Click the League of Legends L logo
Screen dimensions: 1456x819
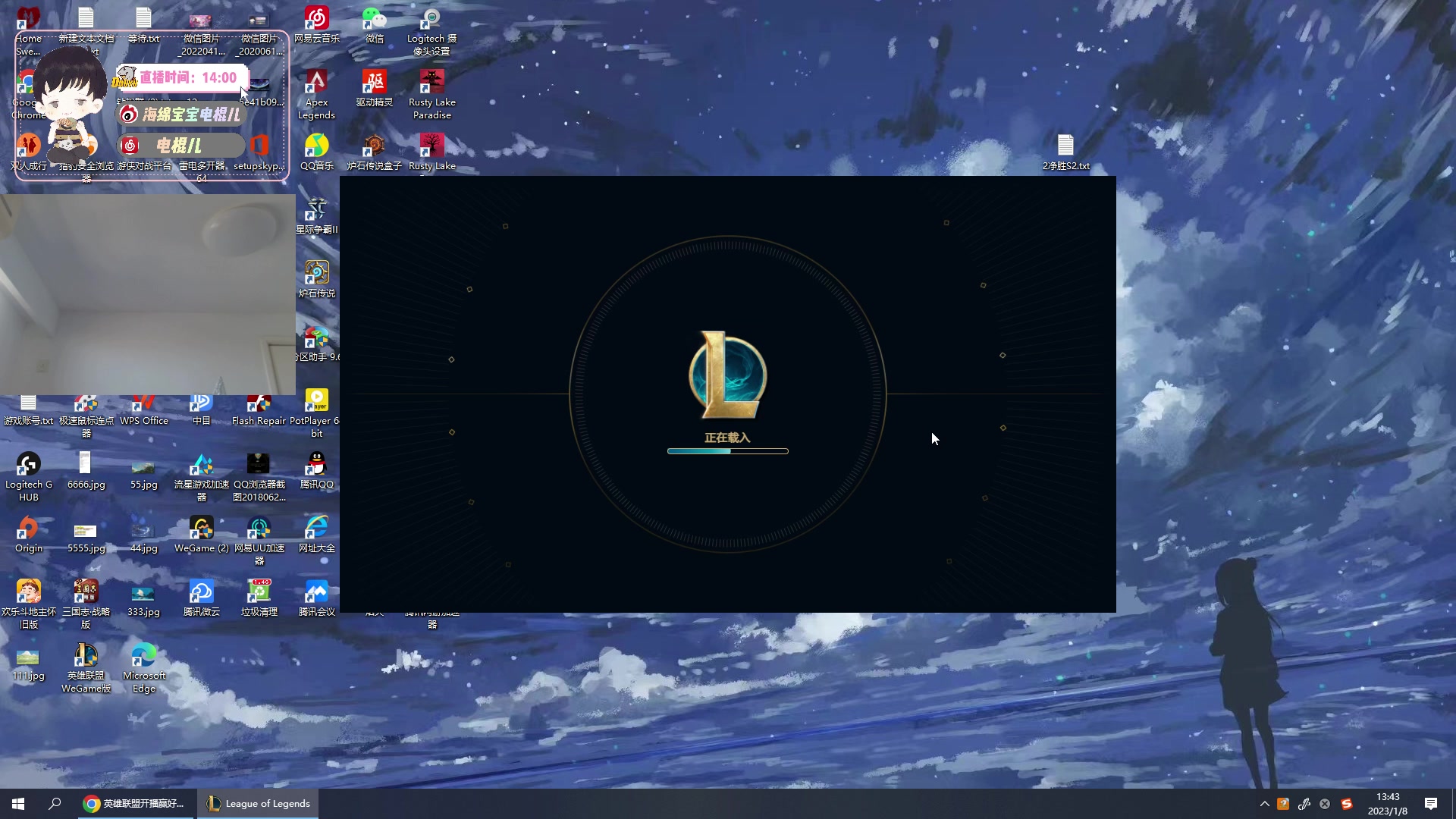coord(728,375)
